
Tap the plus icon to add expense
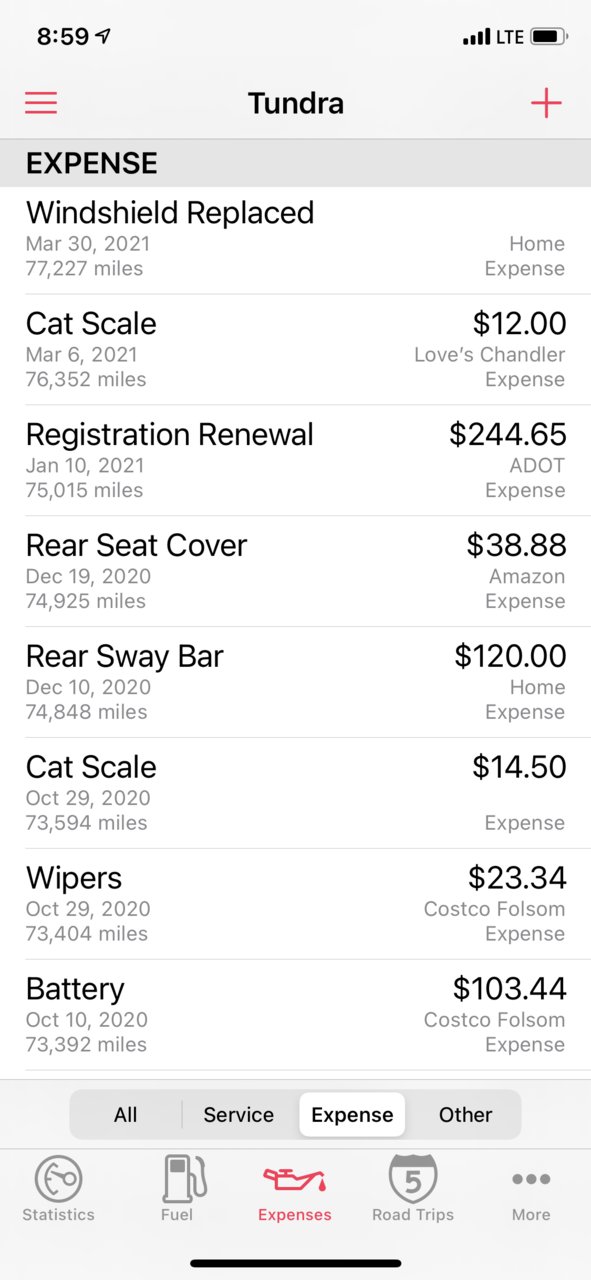click(x=546, y=102)
